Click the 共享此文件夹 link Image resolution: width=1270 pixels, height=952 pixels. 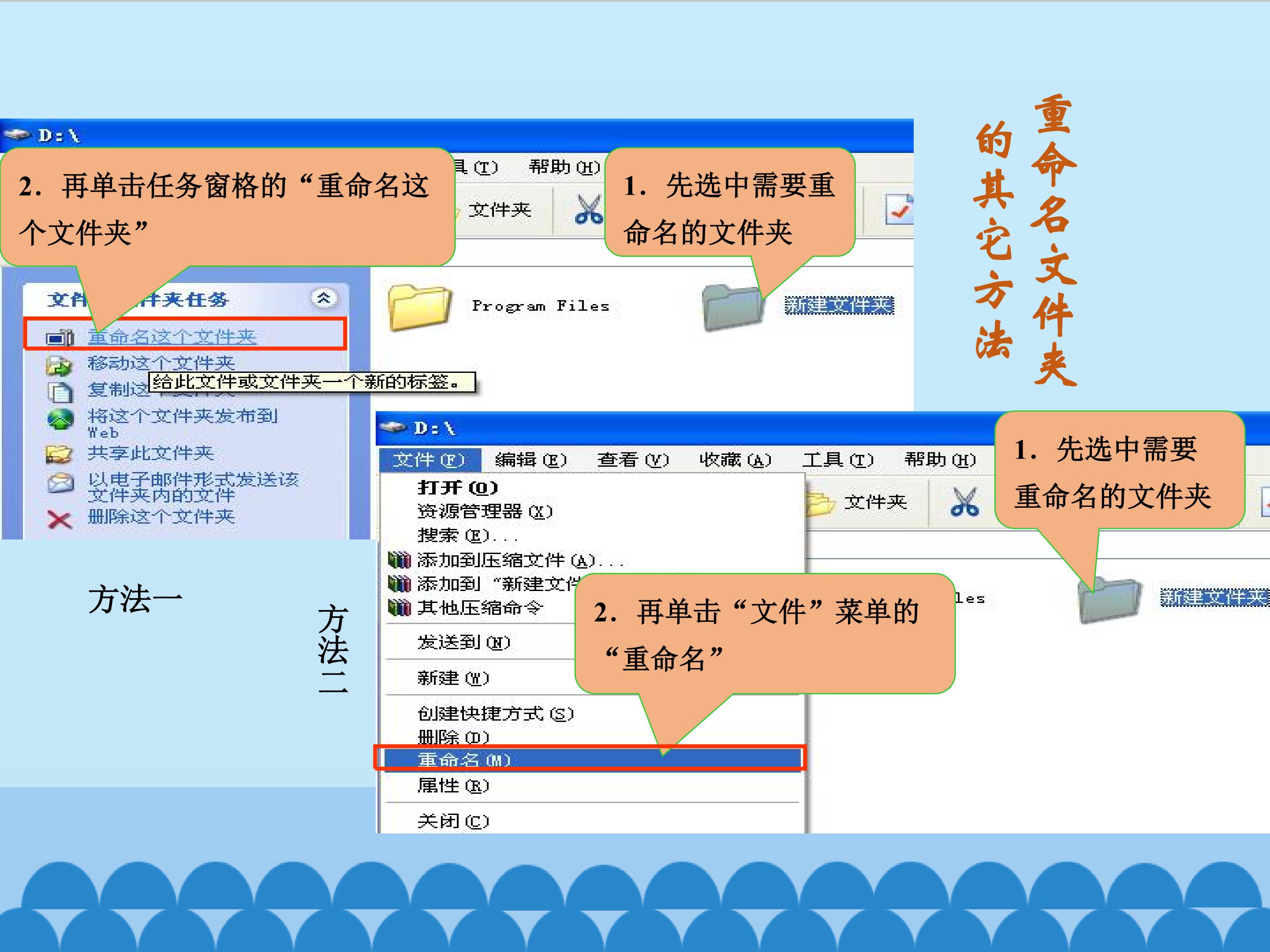tap(151, 453)
